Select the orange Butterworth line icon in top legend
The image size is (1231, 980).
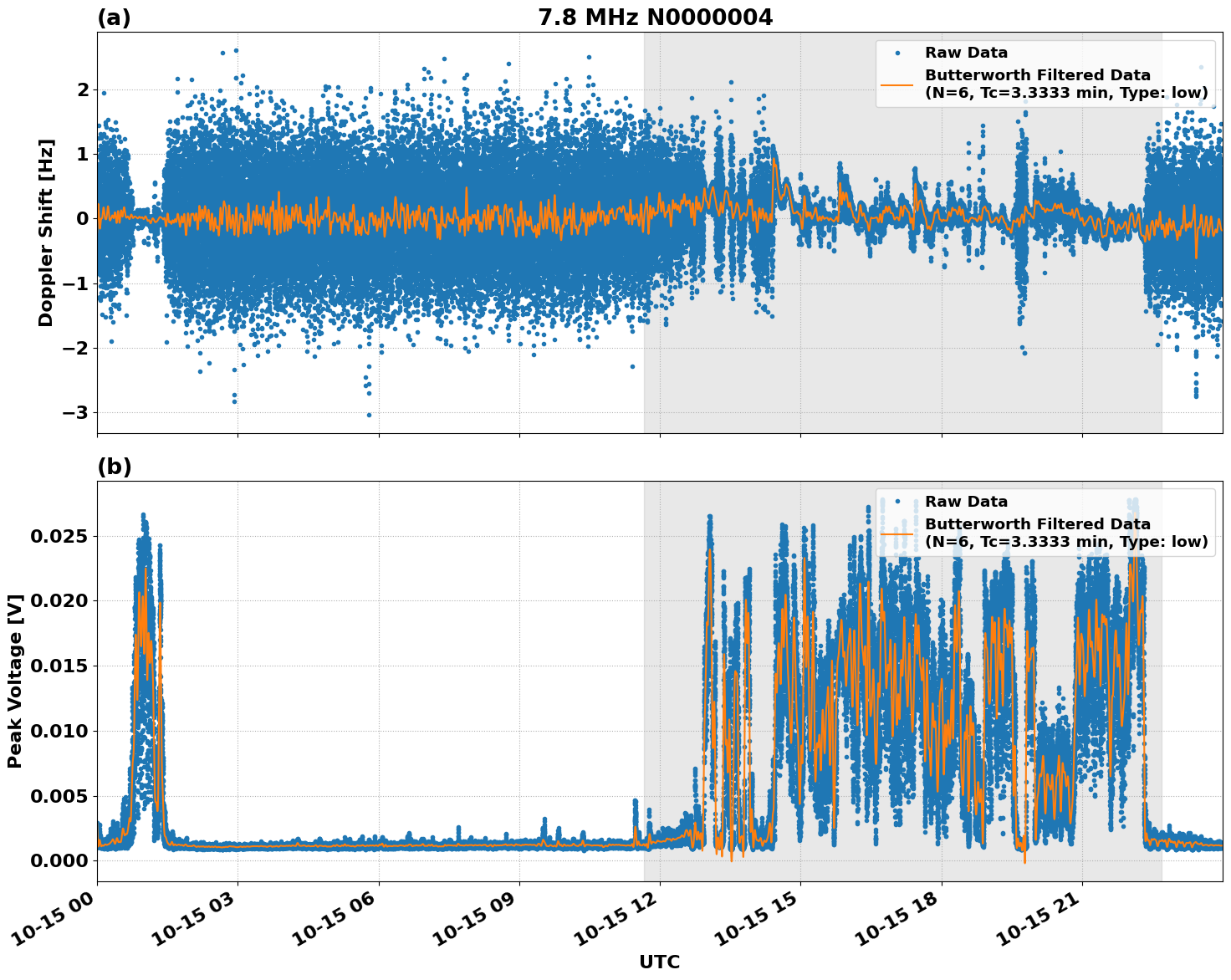(x=897, y=84)
